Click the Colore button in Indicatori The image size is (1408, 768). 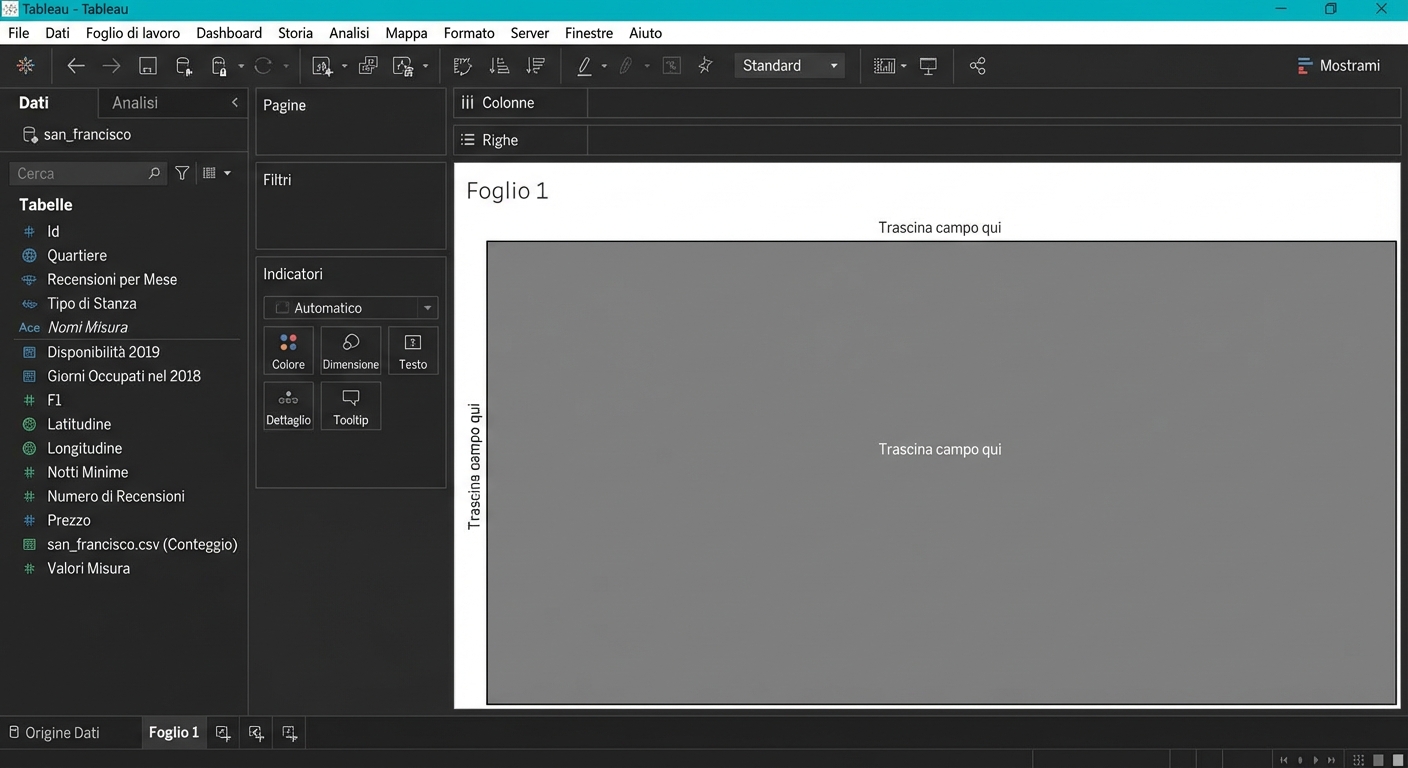(x=288, y=351)
